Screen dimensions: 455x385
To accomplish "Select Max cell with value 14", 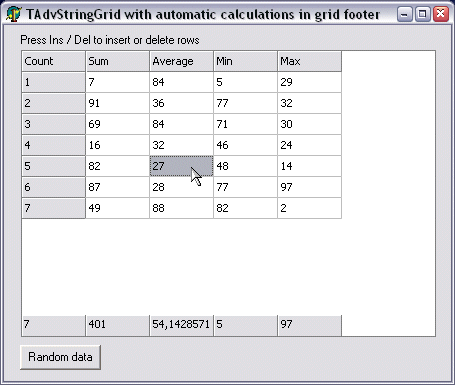I will (x=309, y=166).
